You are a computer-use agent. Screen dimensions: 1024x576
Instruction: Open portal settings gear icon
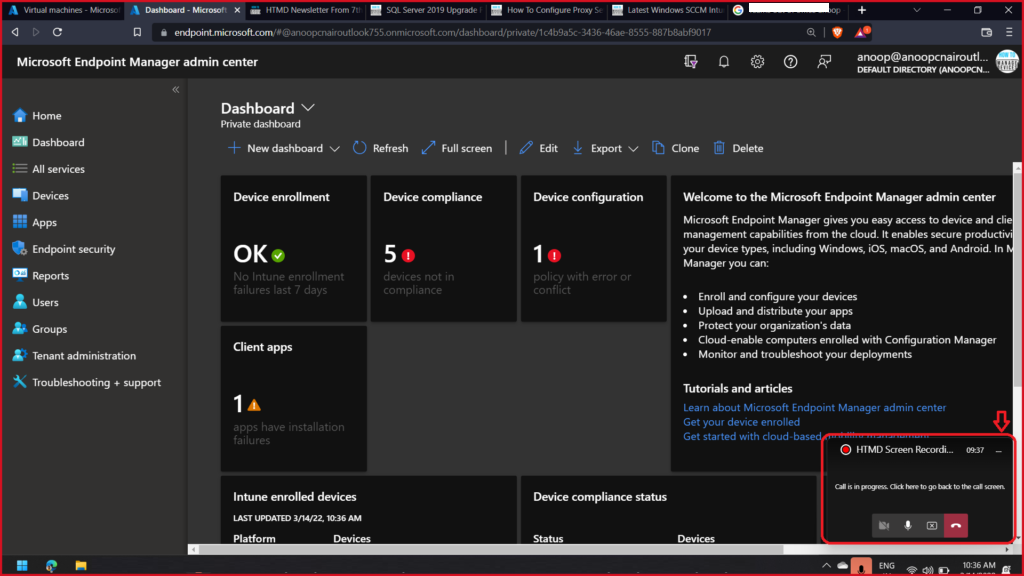(x=757, y=61)
